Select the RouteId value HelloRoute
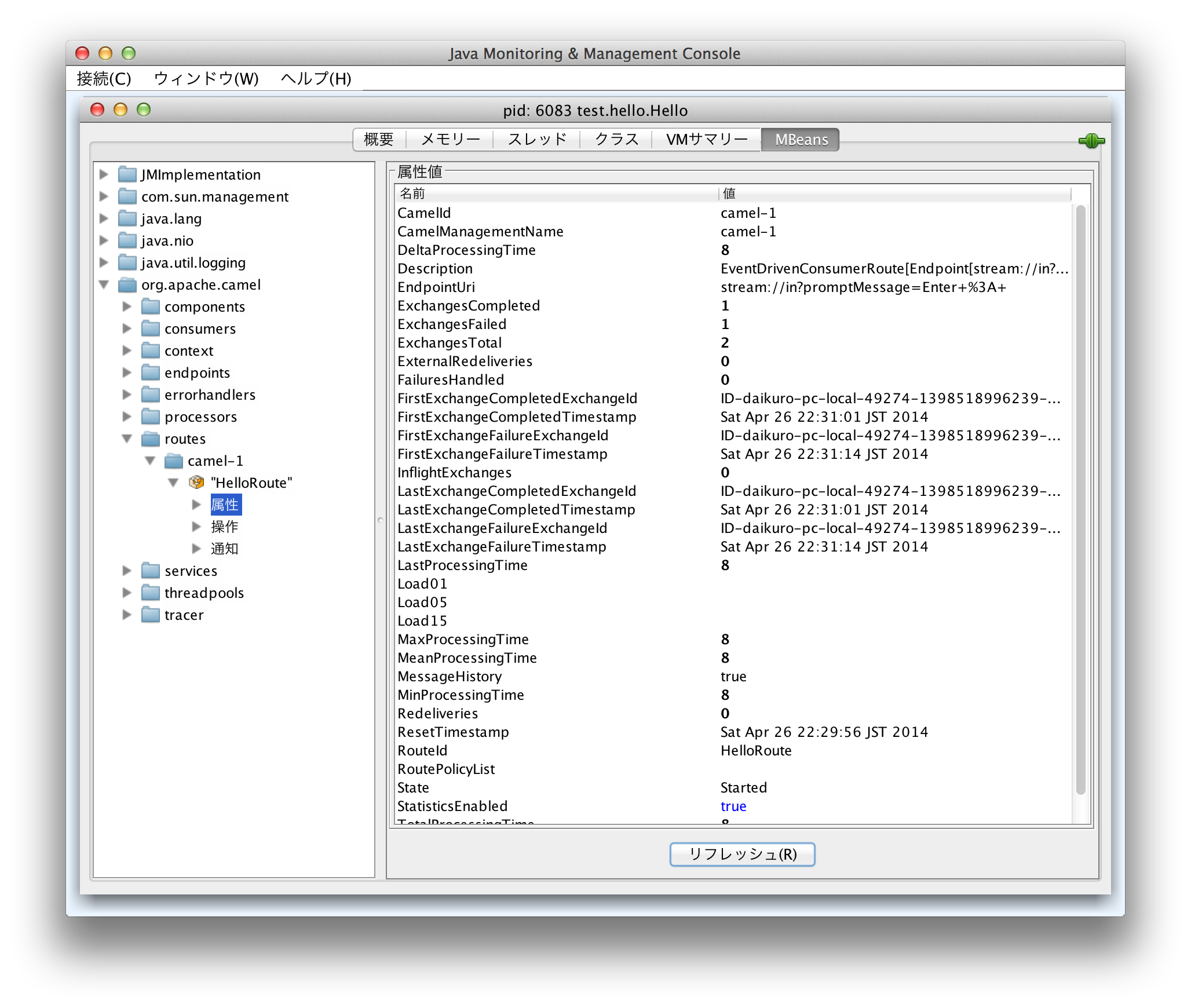The width and height of the screenshot is (1191, 1008). click(x=756, y=750)
